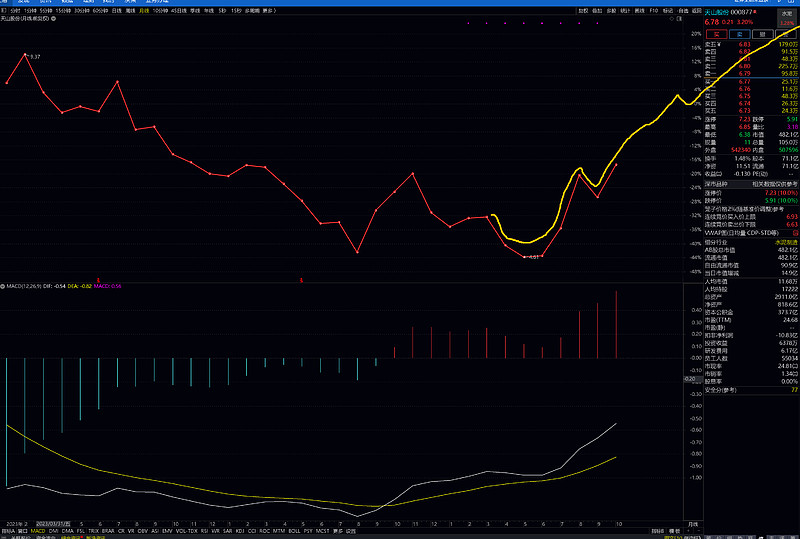This screenshot has height=539, width=800.
Task: Expand dropdown next to 天山股份 chart title
Action: [x=54, y=19]
